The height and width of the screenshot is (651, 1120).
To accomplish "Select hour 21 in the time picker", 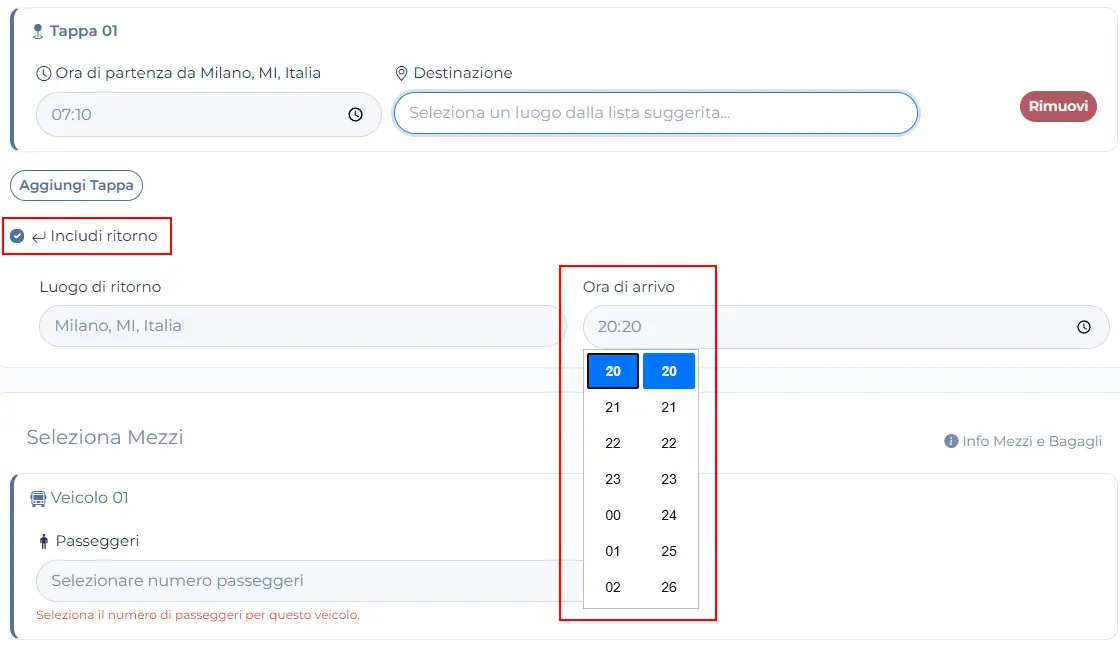I will 613,407.
